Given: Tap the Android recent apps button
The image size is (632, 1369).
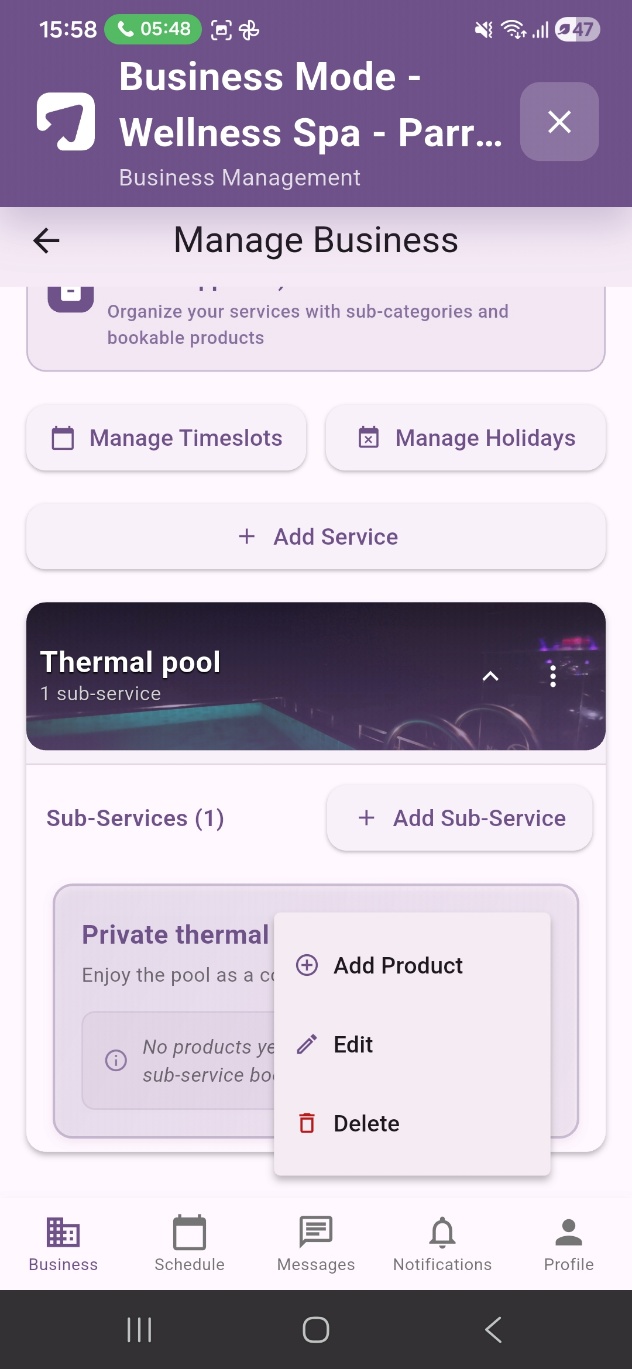Looking at the screenshot, I should click(x=139, y=1329).
